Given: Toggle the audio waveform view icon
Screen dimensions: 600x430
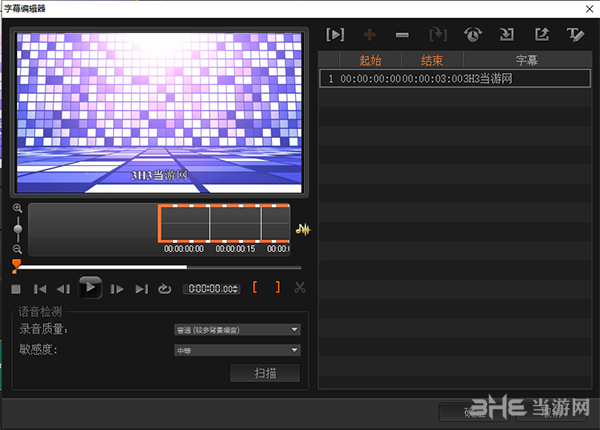Looking at the screenshot, I should click(303, 230).
